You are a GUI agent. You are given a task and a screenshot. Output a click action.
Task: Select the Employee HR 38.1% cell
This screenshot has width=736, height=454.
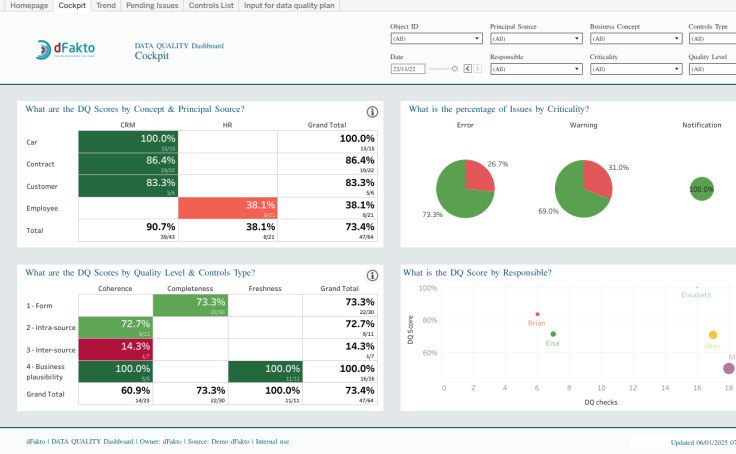click(x=228, y=208)
